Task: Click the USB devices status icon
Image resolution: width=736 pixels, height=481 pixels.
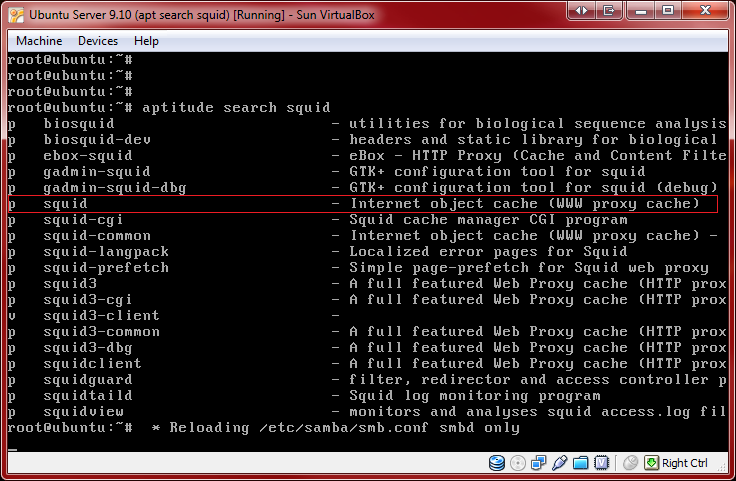Action: click(x=560, y=463)
